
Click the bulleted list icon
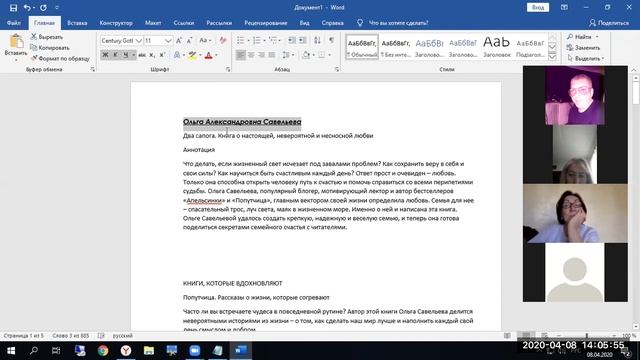click(240, 40)
